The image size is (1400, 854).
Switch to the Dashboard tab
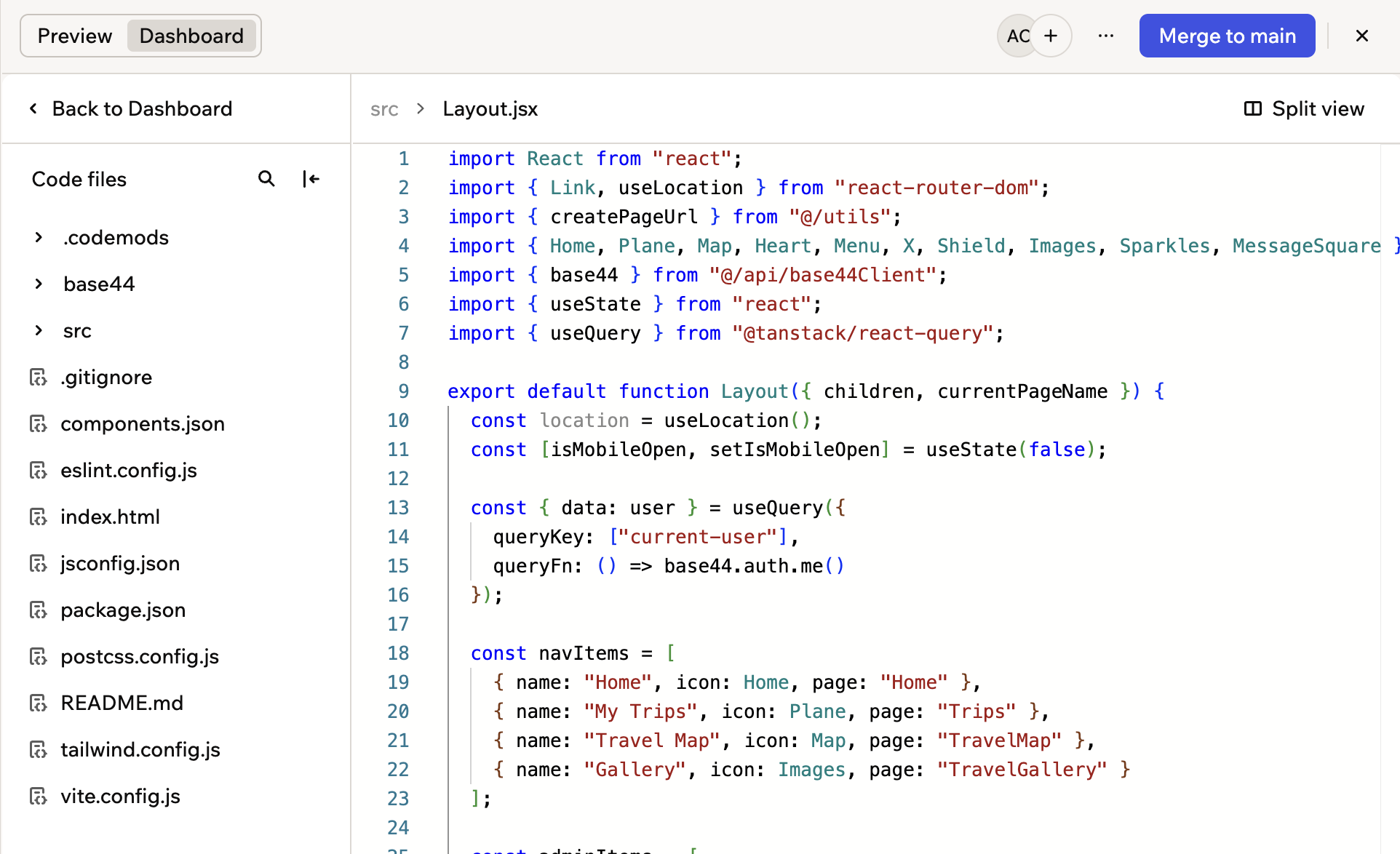(191, 36)
